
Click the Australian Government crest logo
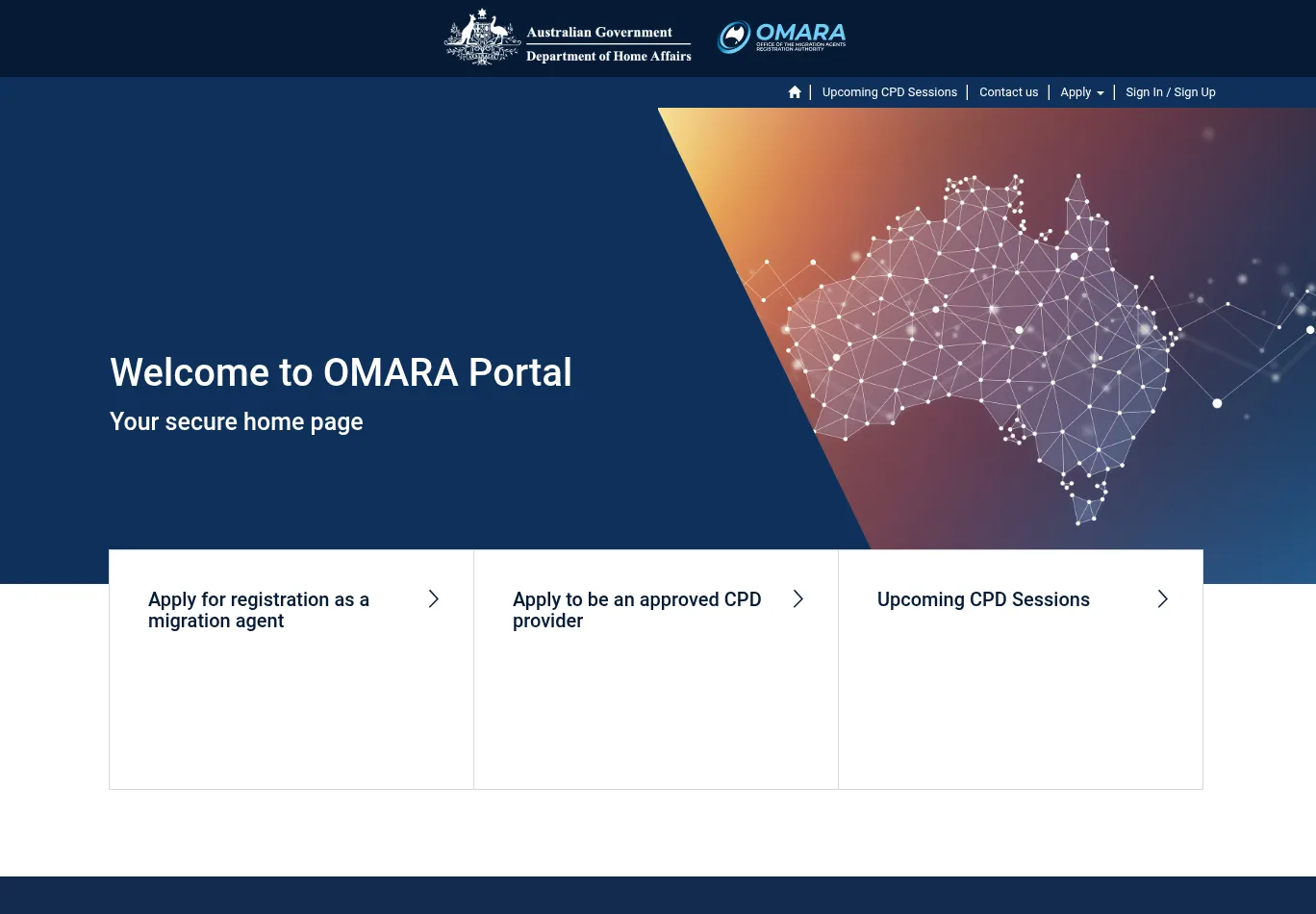pos(568,38)
